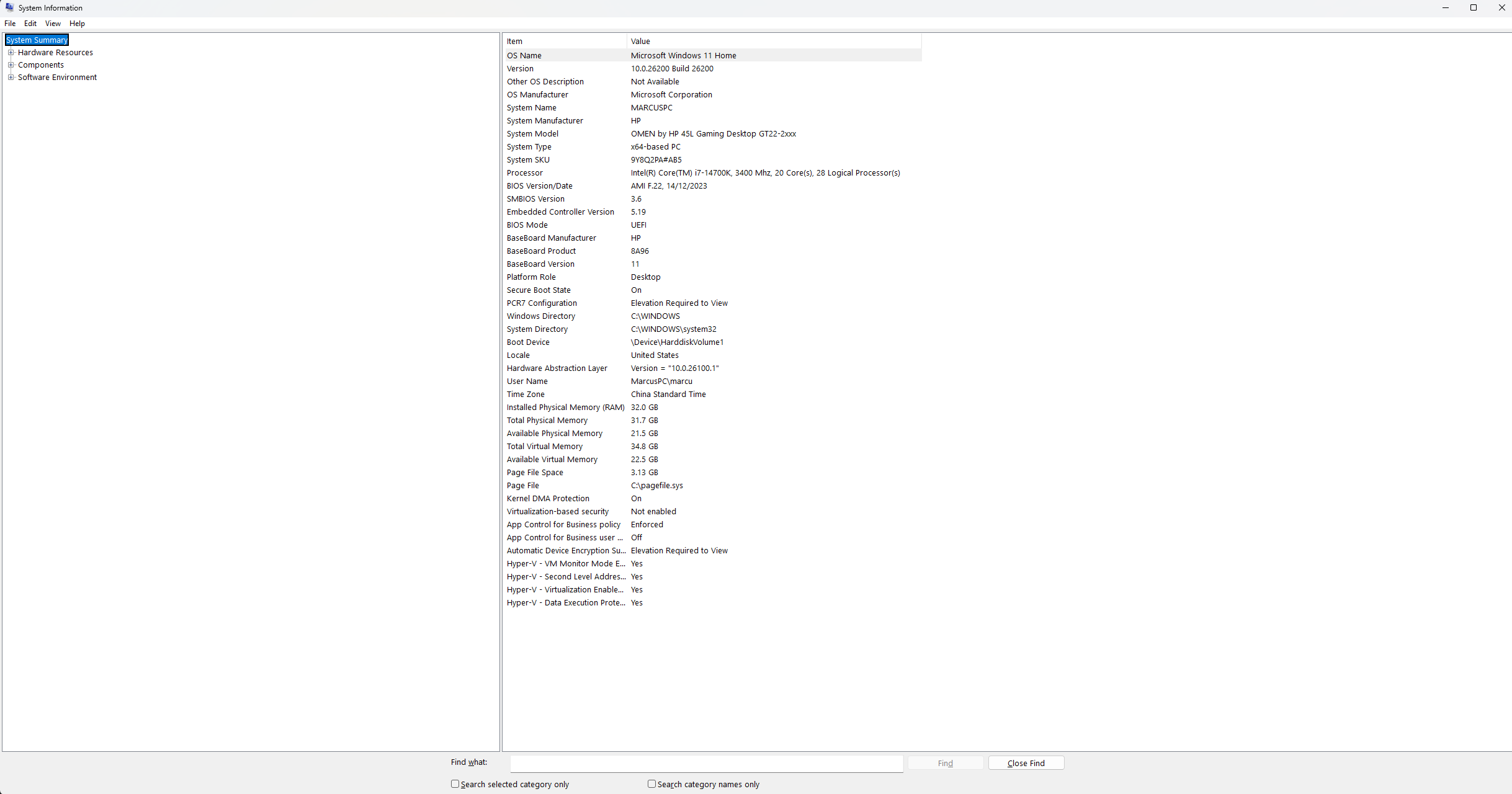Screen dimensions: 1512x794
Task: Open the File menu
Action: 10,24
